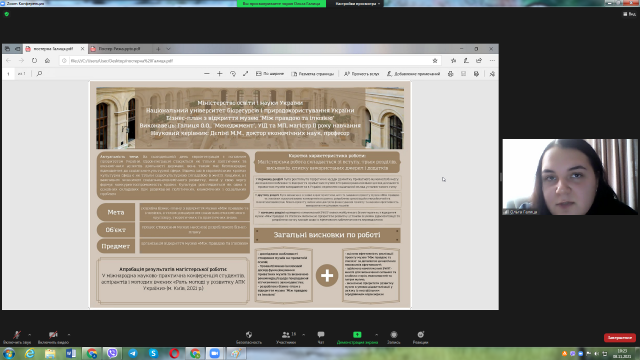Zoom out the PDF

tap(207, 74)
